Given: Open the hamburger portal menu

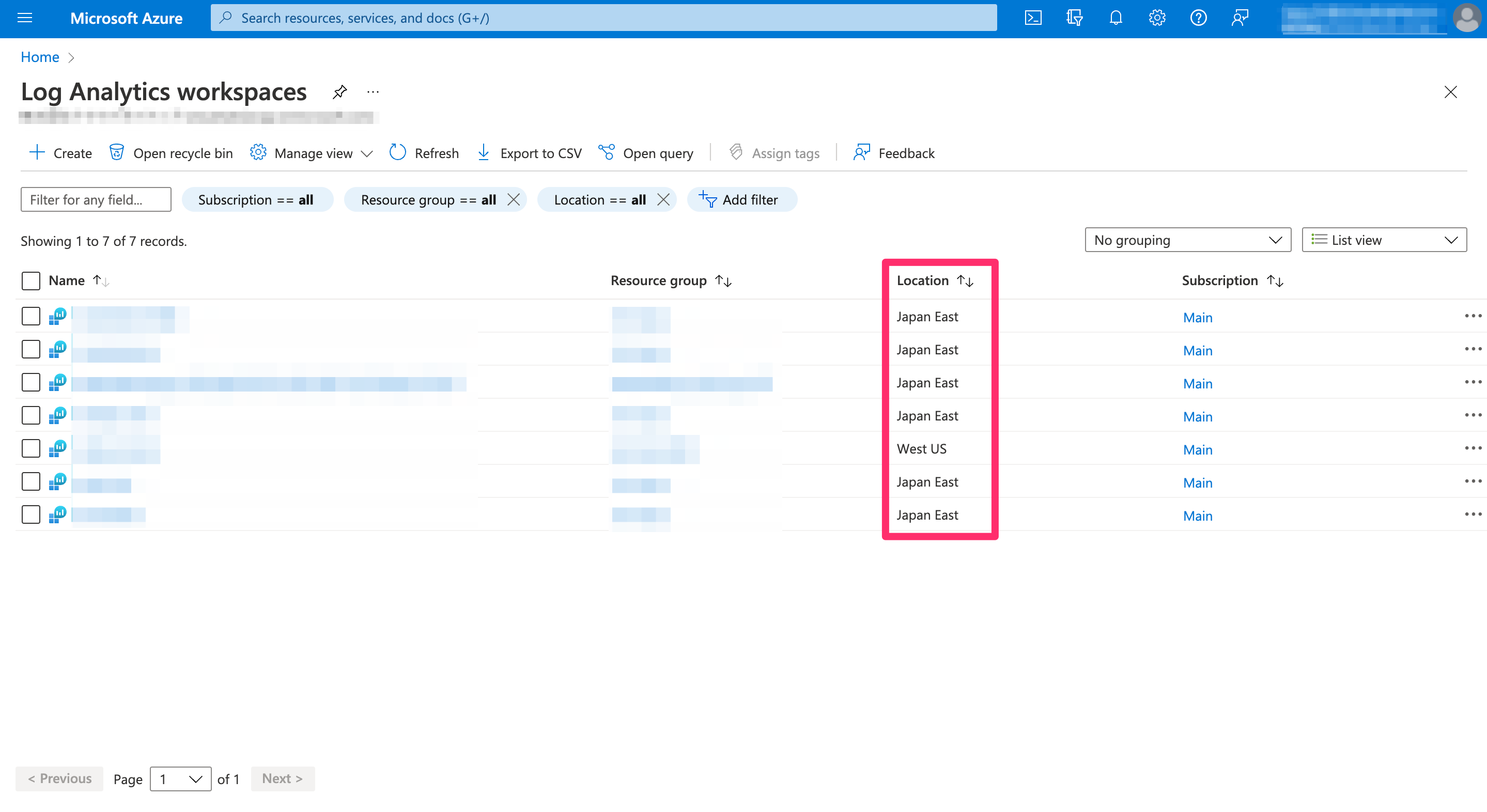Looking at the screenshot, I should (25, 18).
